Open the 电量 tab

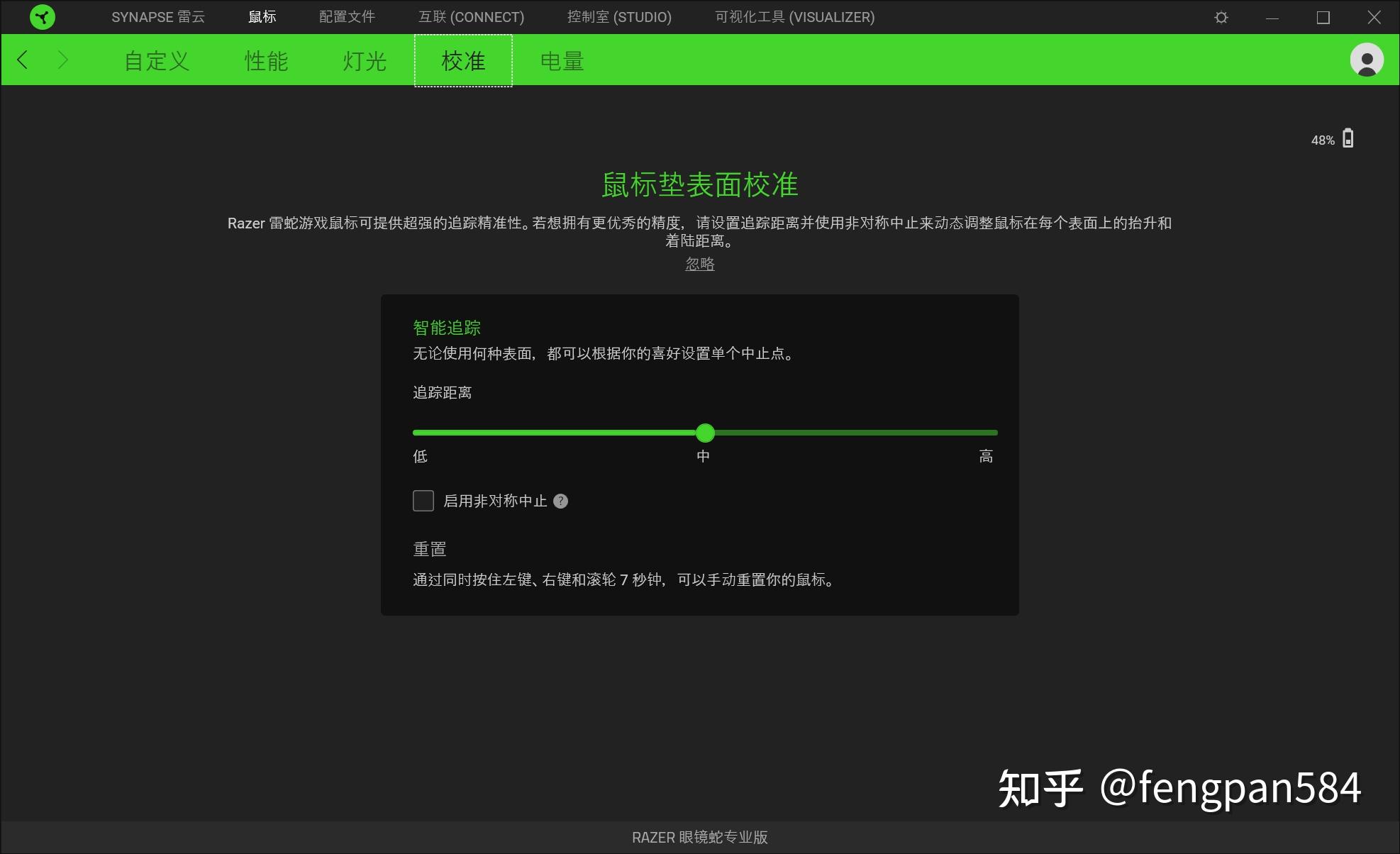click(562, 61)
